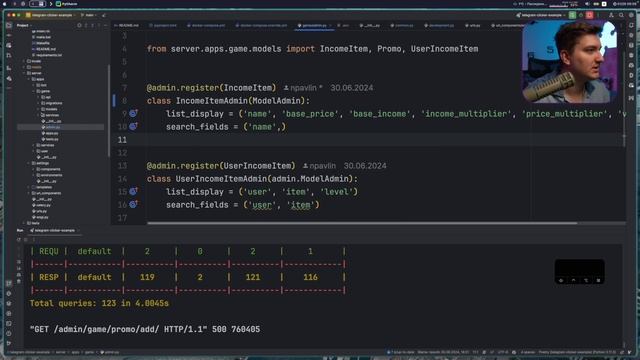
Task: Switch to docker-compose.yml editor tab
Action: (206, 25)
